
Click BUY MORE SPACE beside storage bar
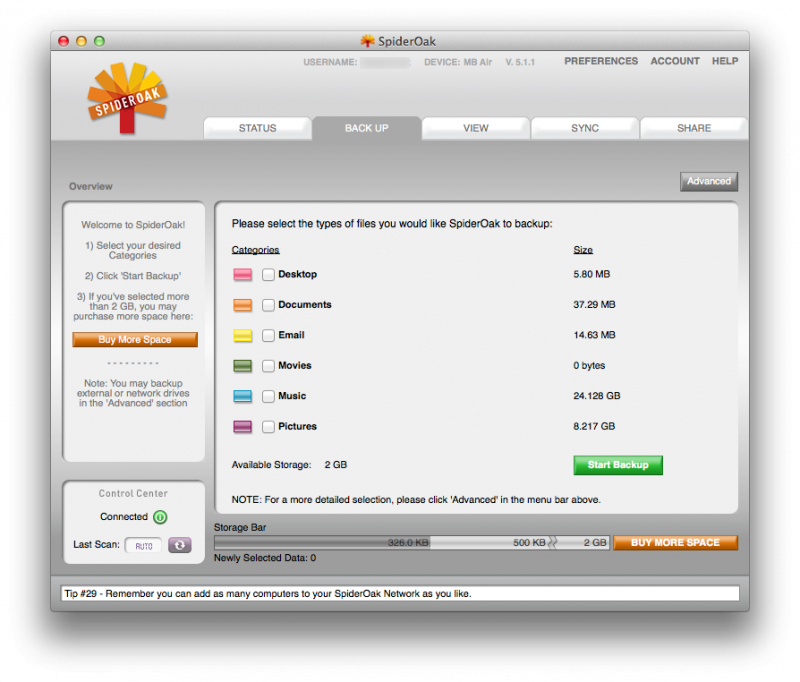(x=675, y=543)
